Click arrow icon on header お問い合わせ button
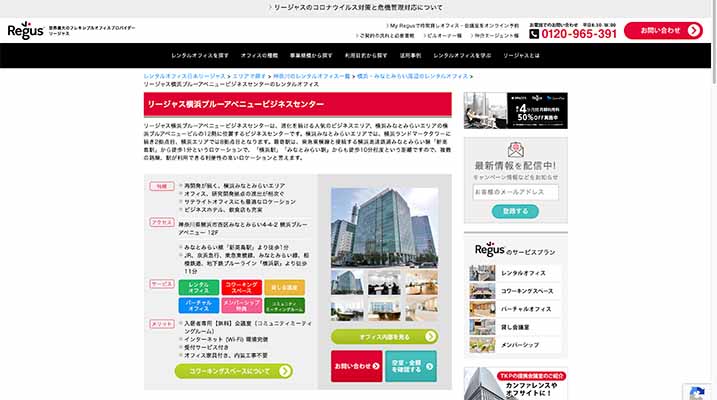The height and width of the screenshot is (400, 717). pos(693,31)
